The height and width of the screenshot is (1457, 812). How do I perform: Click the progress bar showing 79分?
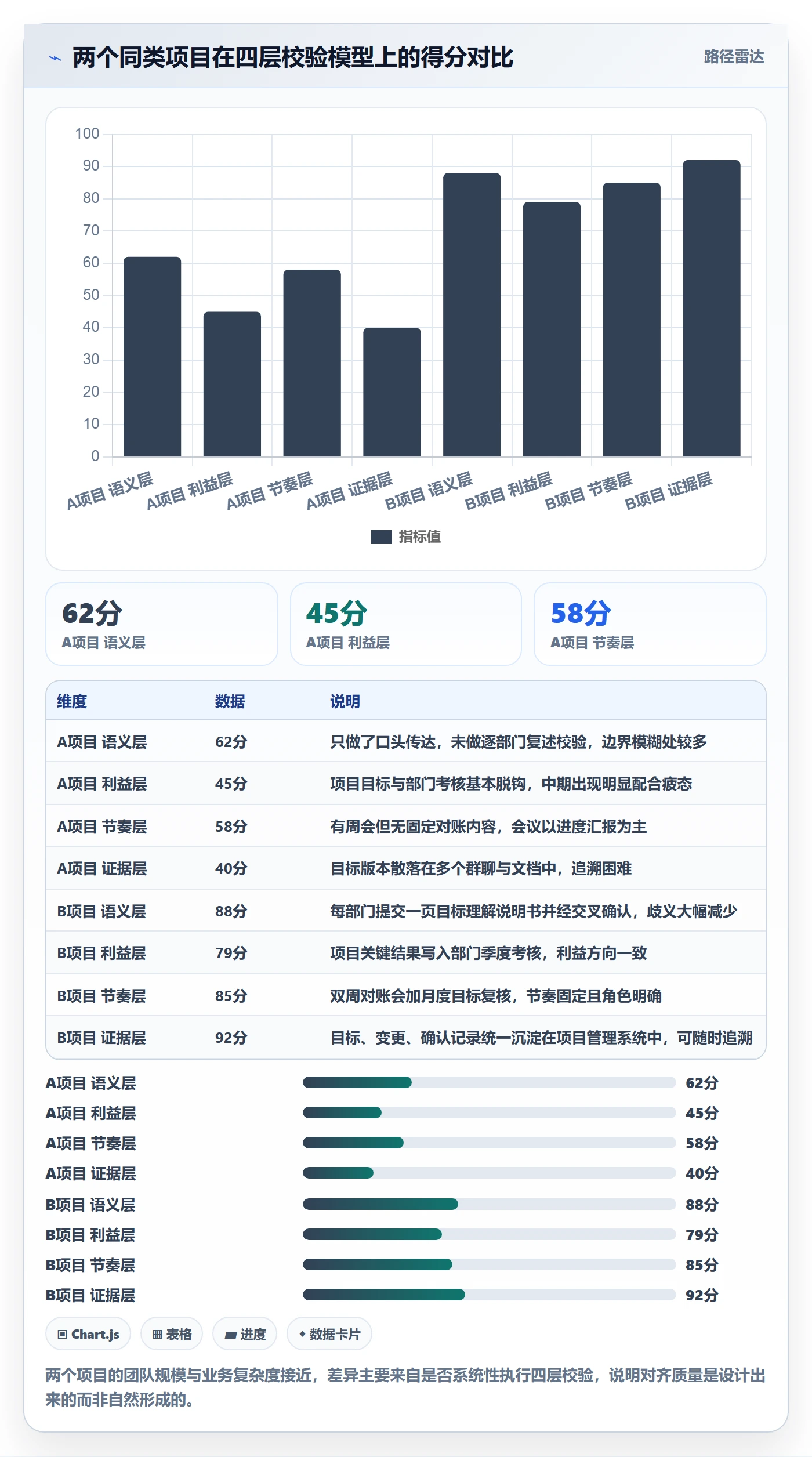coord(489,1234)
